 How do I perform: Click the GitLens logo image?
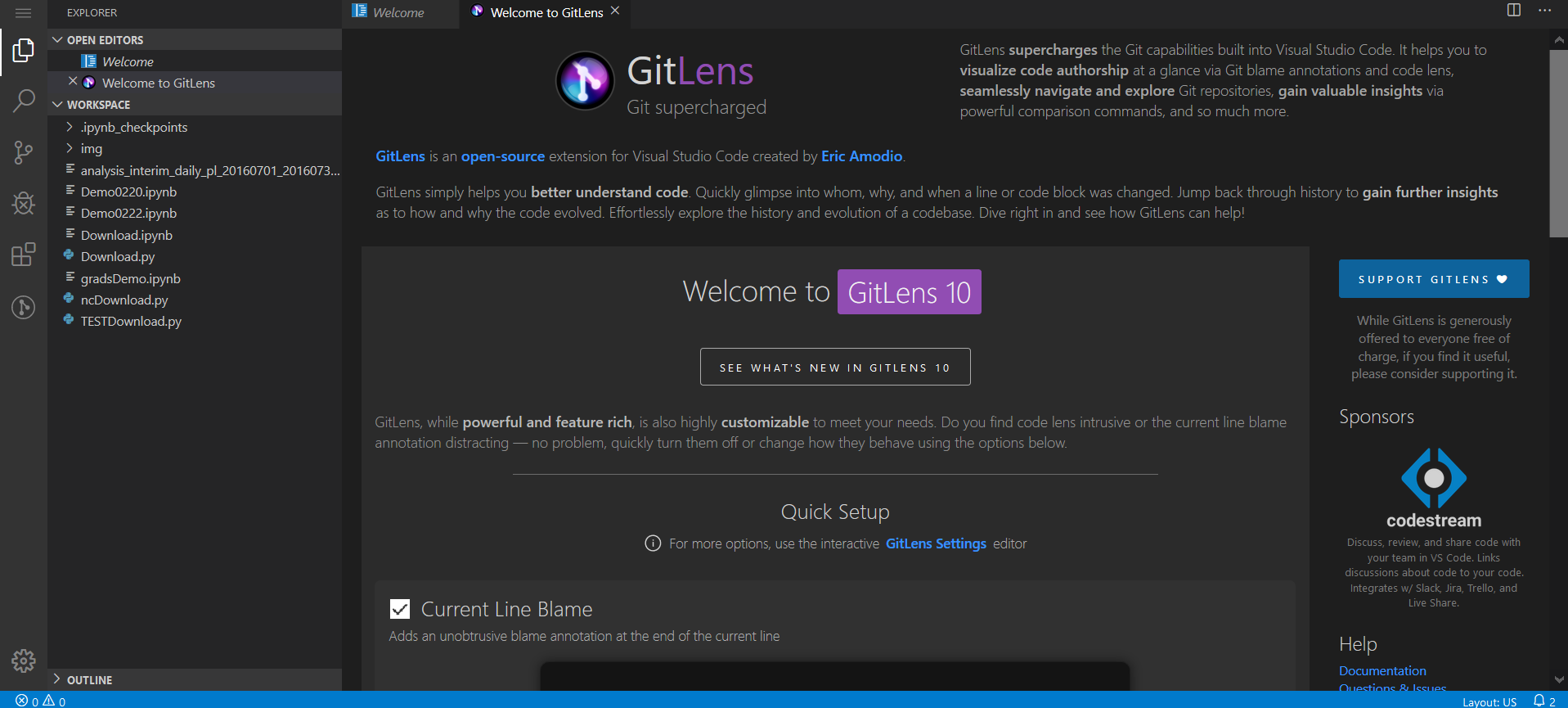[585, 80]
